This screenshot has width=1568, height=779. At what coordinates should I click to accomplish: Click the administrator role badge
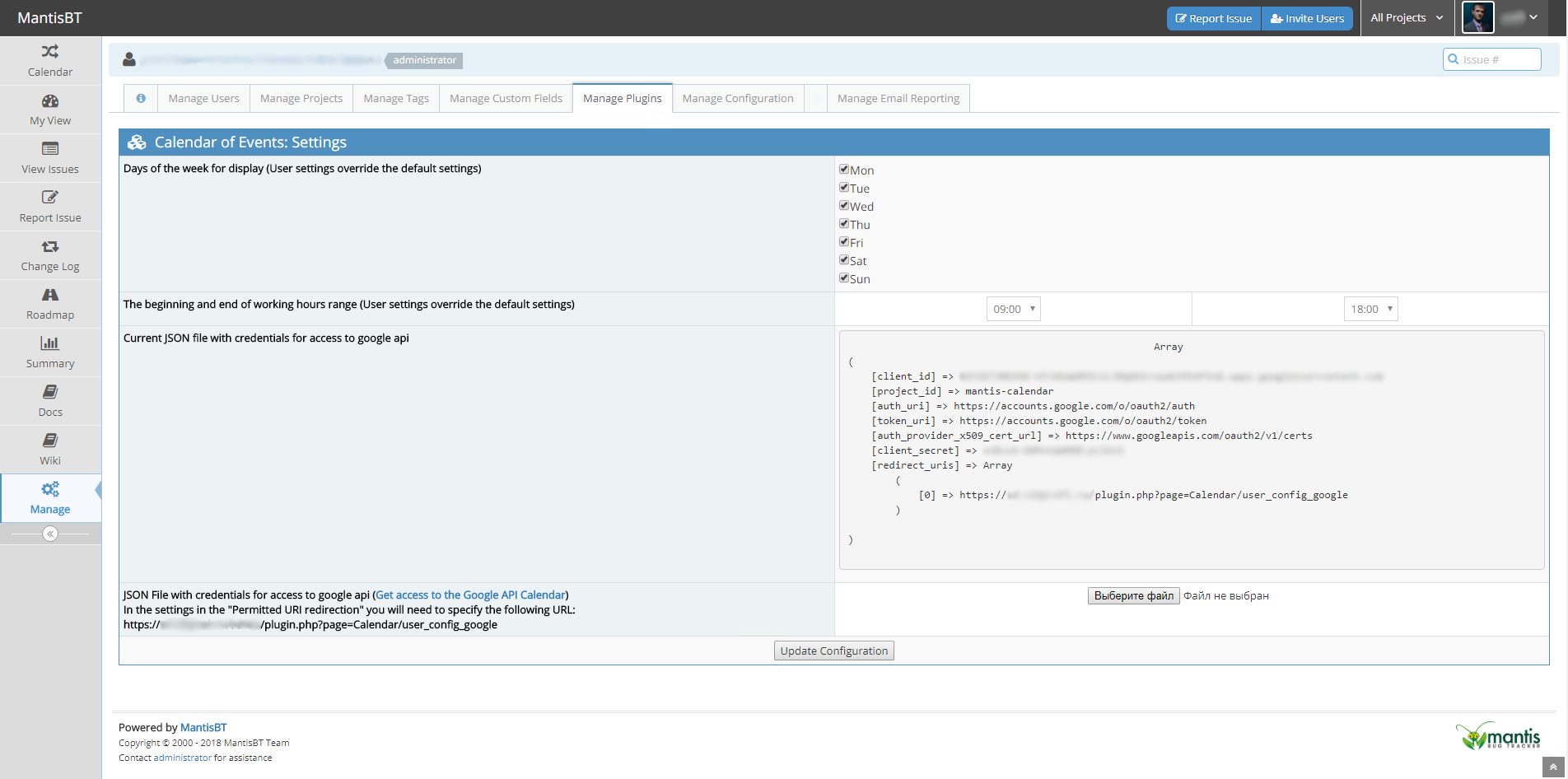click(424, 60)
